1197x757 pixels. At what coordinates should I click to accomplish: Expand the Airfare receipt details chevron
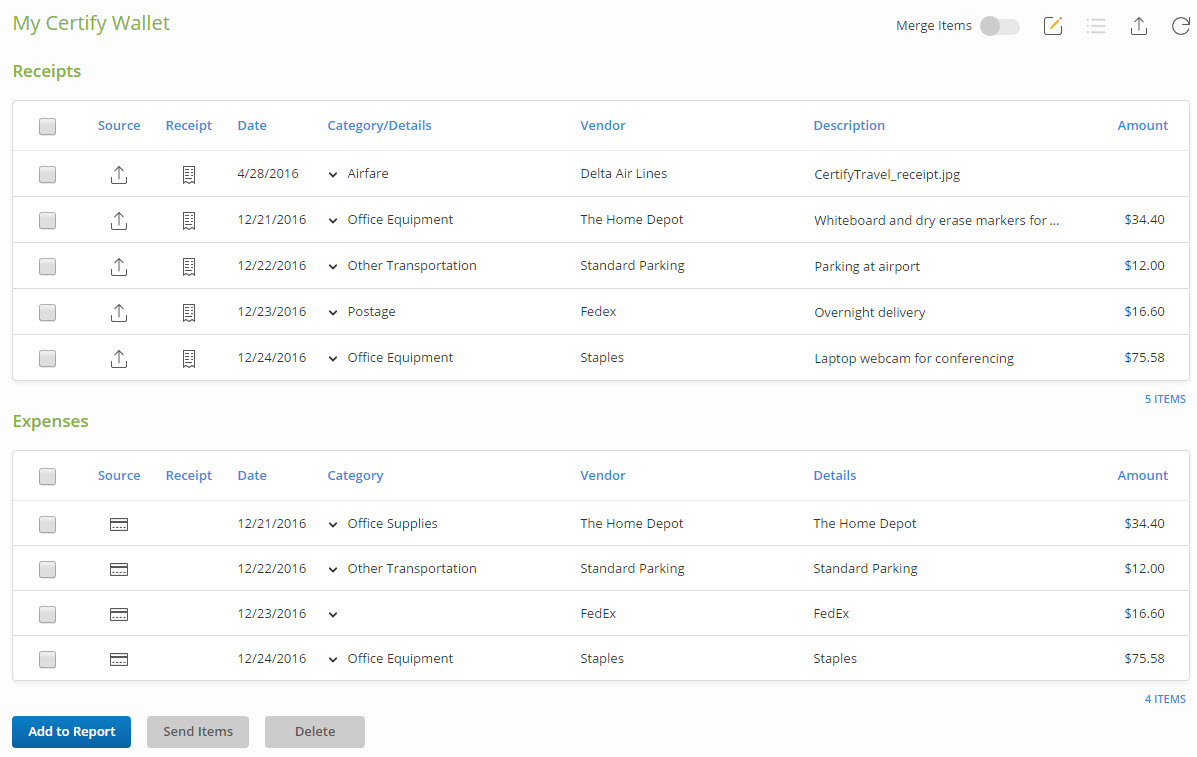point(333,174)
